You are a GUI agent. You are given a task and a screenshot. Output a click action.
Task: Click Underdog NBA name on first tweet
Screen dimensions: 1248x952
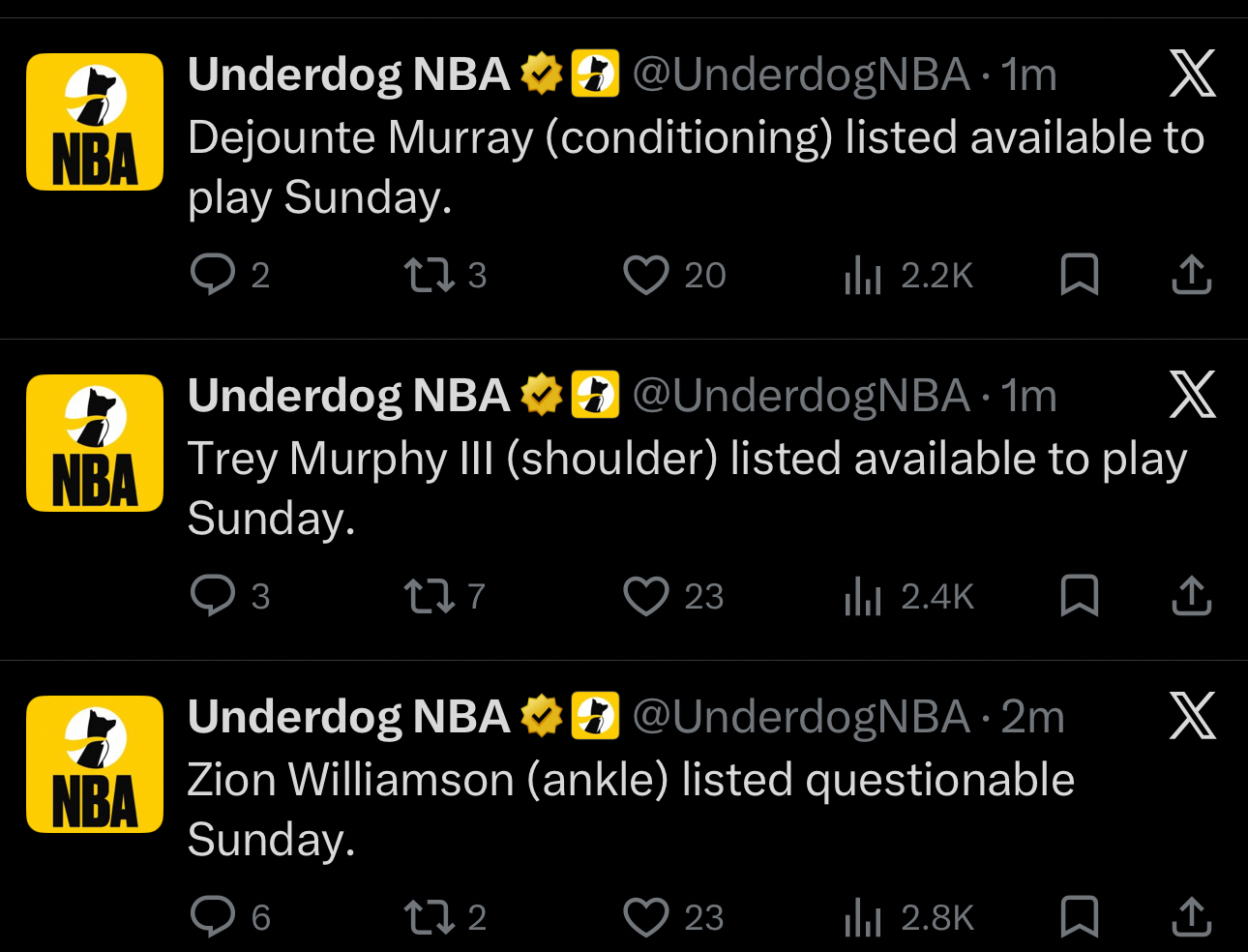coord(348,74)
